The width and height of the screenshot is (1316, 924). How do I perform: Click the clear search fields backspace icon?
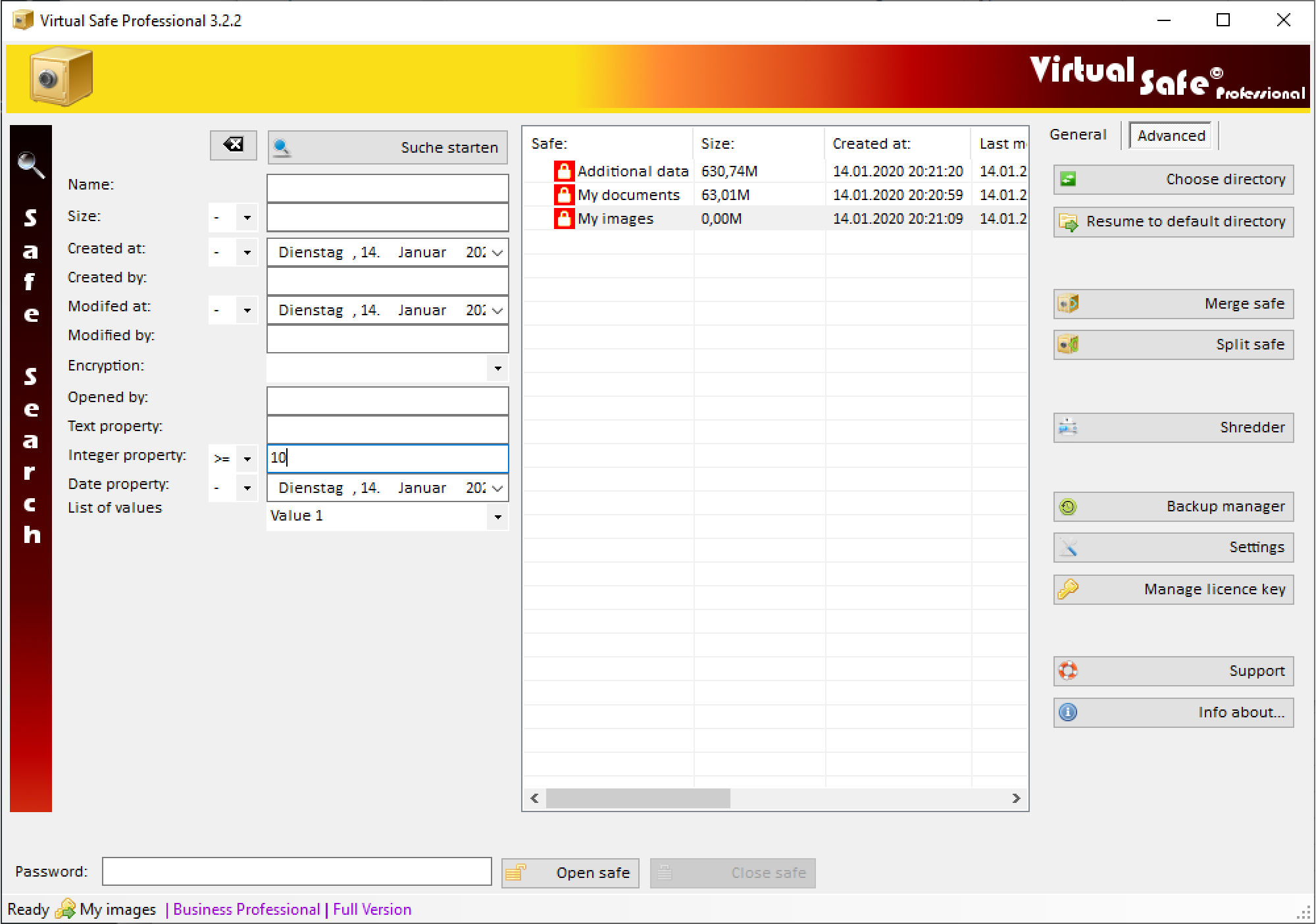click(x=233, y=145)
